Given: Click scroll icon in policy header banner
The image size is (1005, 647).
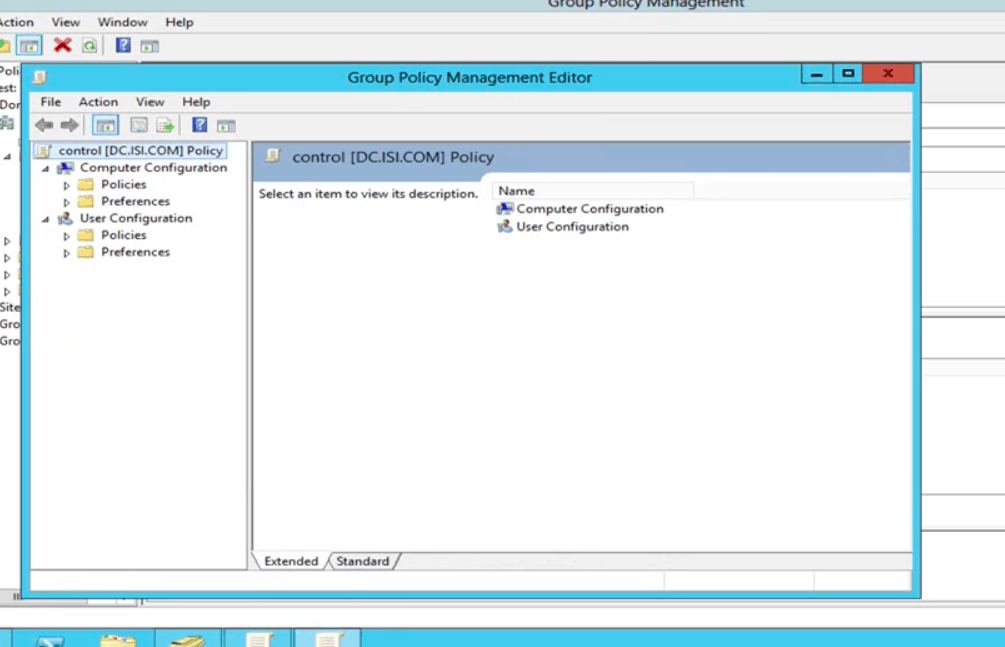Looking at the screenshot, I should 273,156.
